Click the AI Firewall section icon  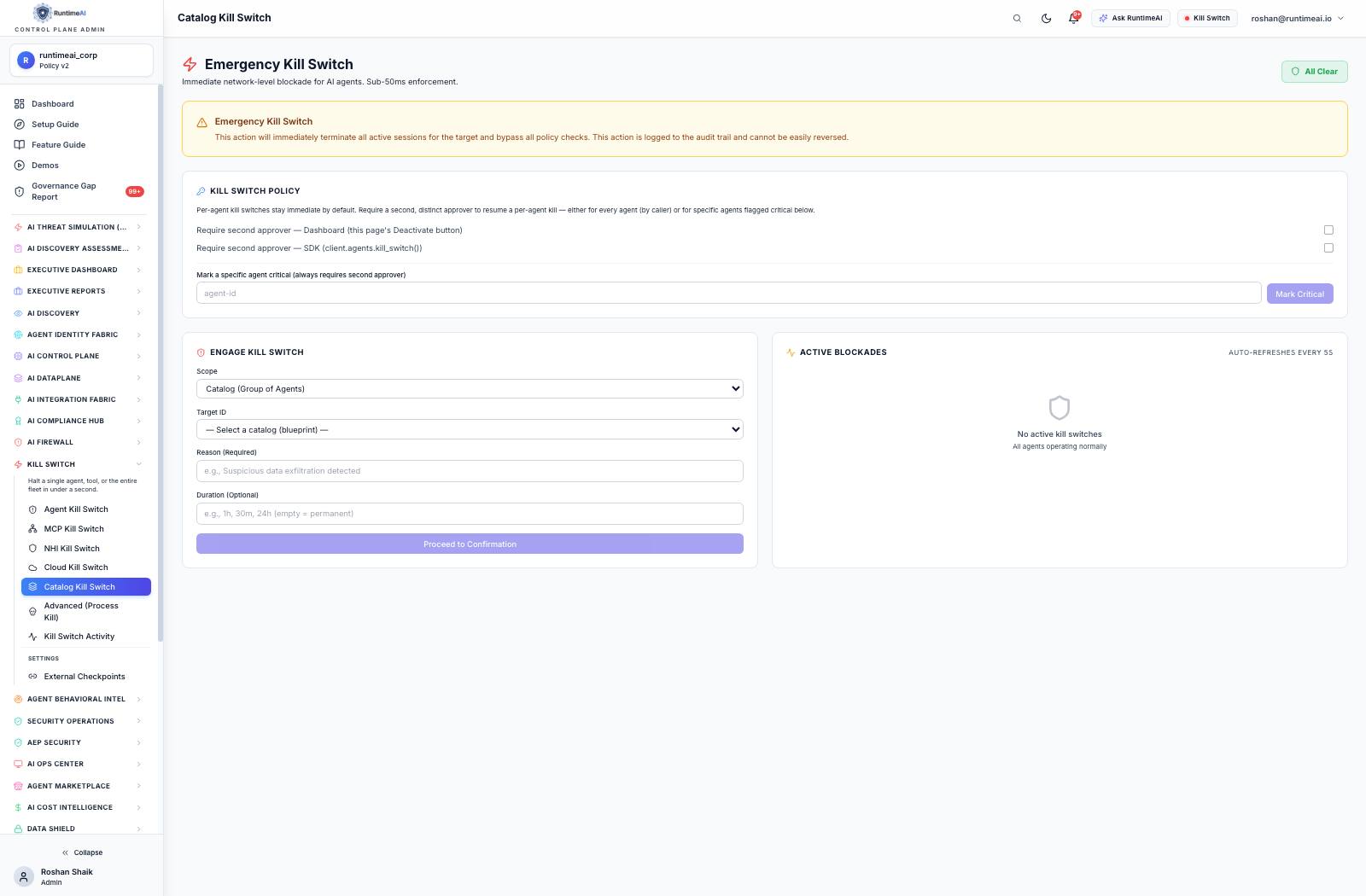click(18, 443)
